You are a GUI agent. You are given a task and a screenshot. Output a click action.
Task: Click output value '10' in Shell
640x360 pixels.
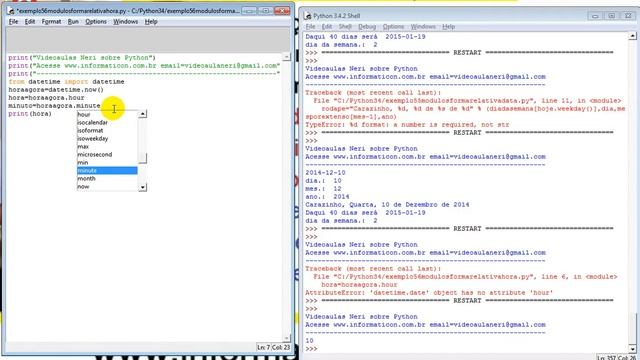tap(309, 341)
